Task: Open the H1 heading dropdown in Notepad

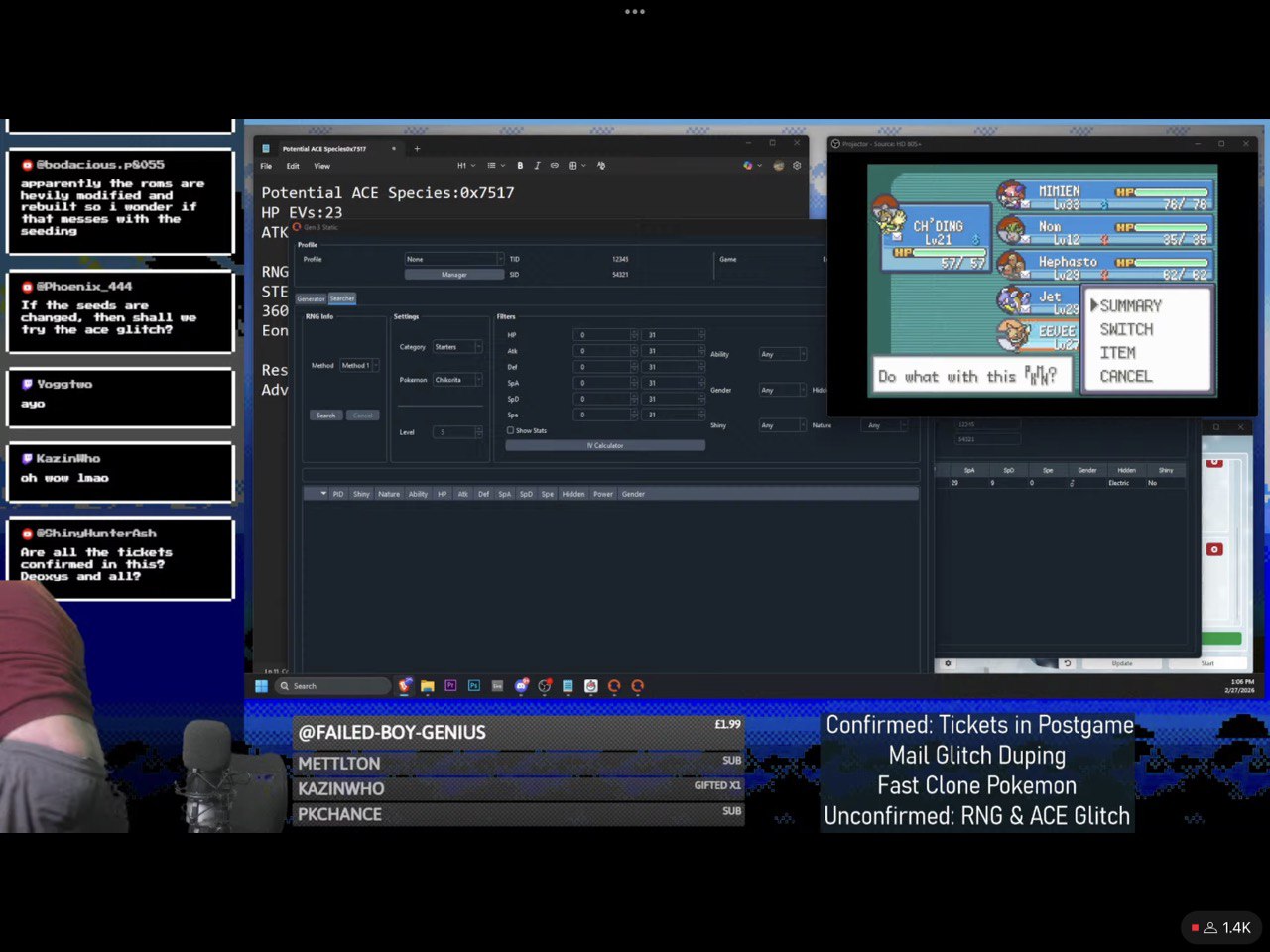Action: (x=465, y=166)
